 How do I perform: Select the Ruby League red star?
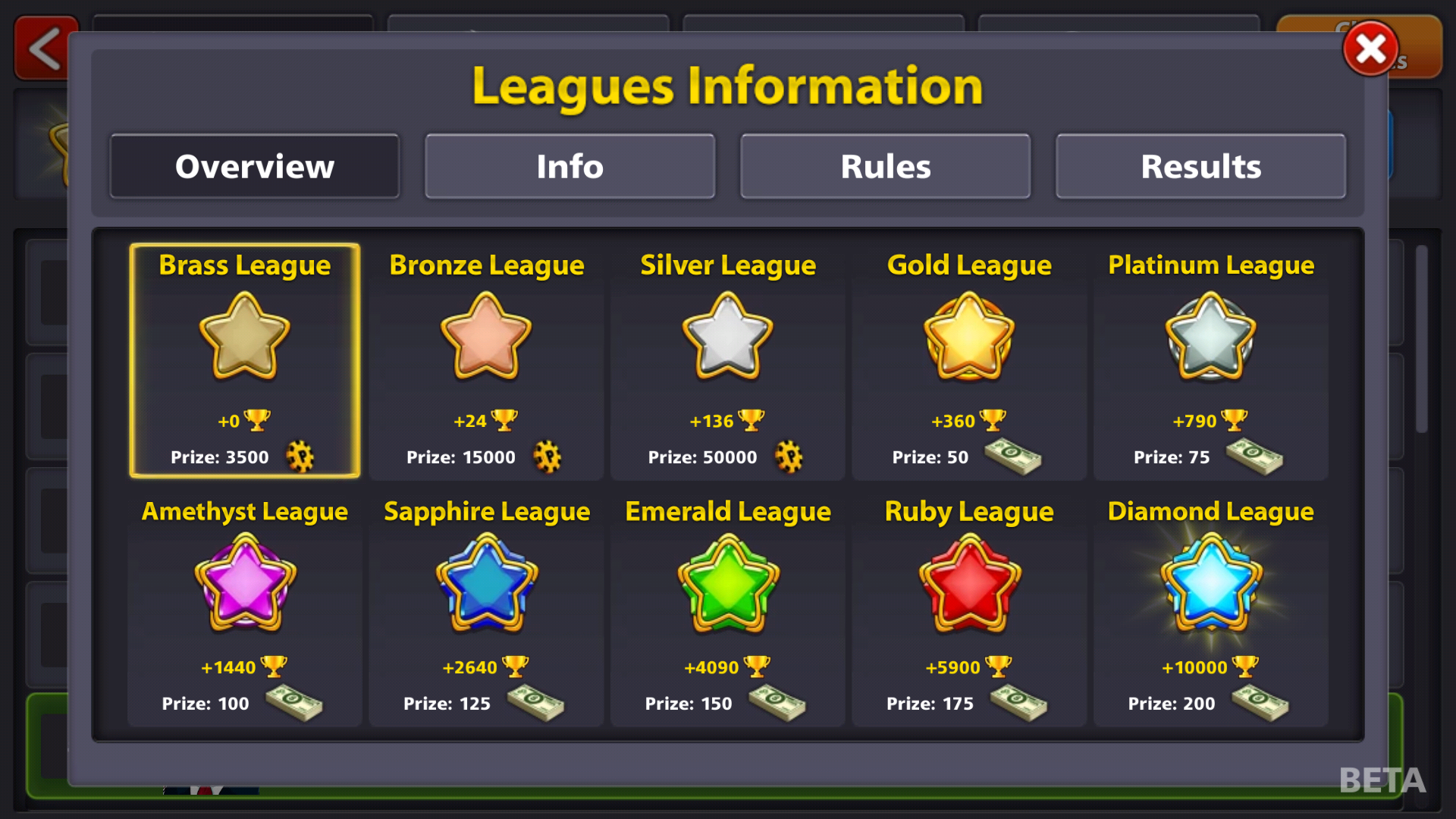(x=969, y=582)
